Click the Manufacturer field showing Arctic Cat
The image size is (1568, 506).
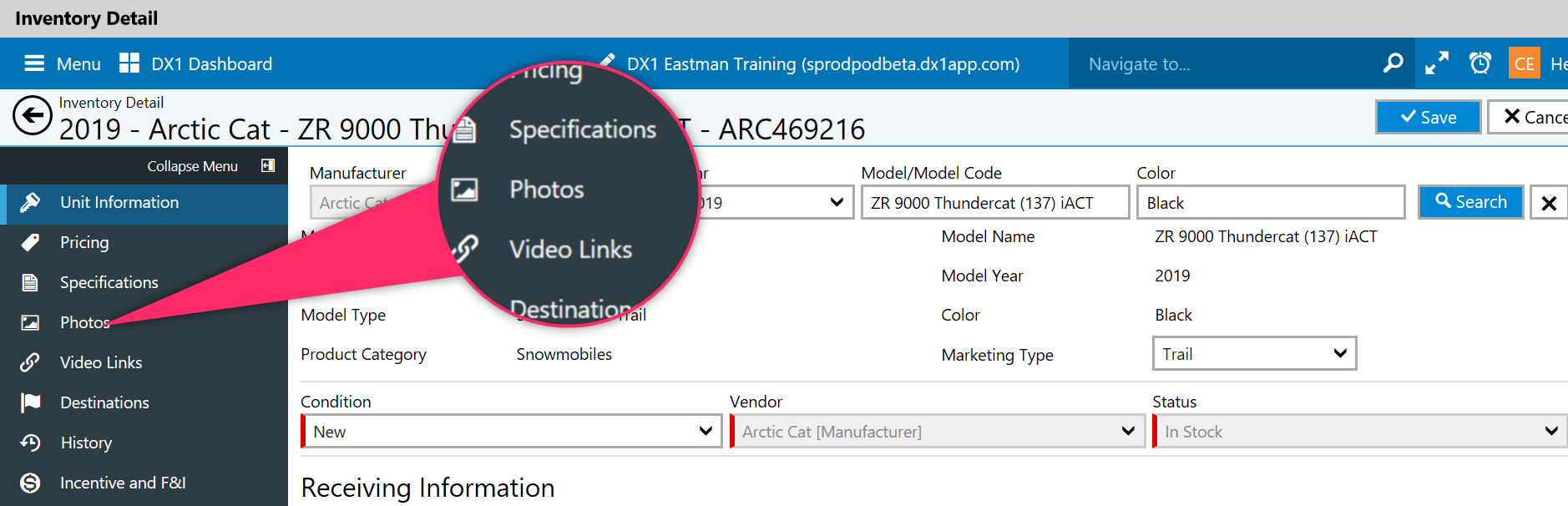click(x=376, y=203)
